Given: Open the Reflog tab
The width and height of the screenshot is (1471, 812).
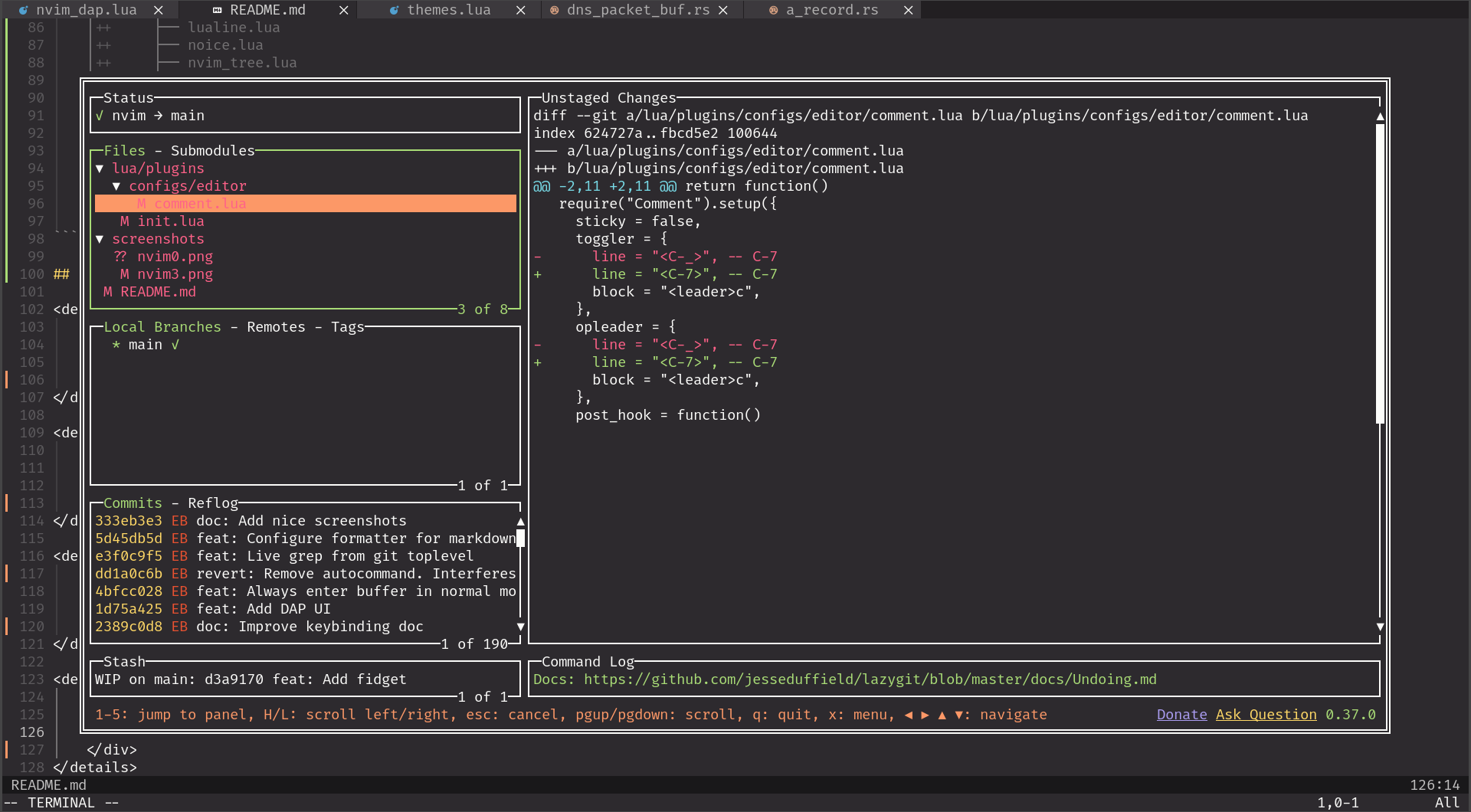Looking at the screenshot, I should tap(213, 503).
